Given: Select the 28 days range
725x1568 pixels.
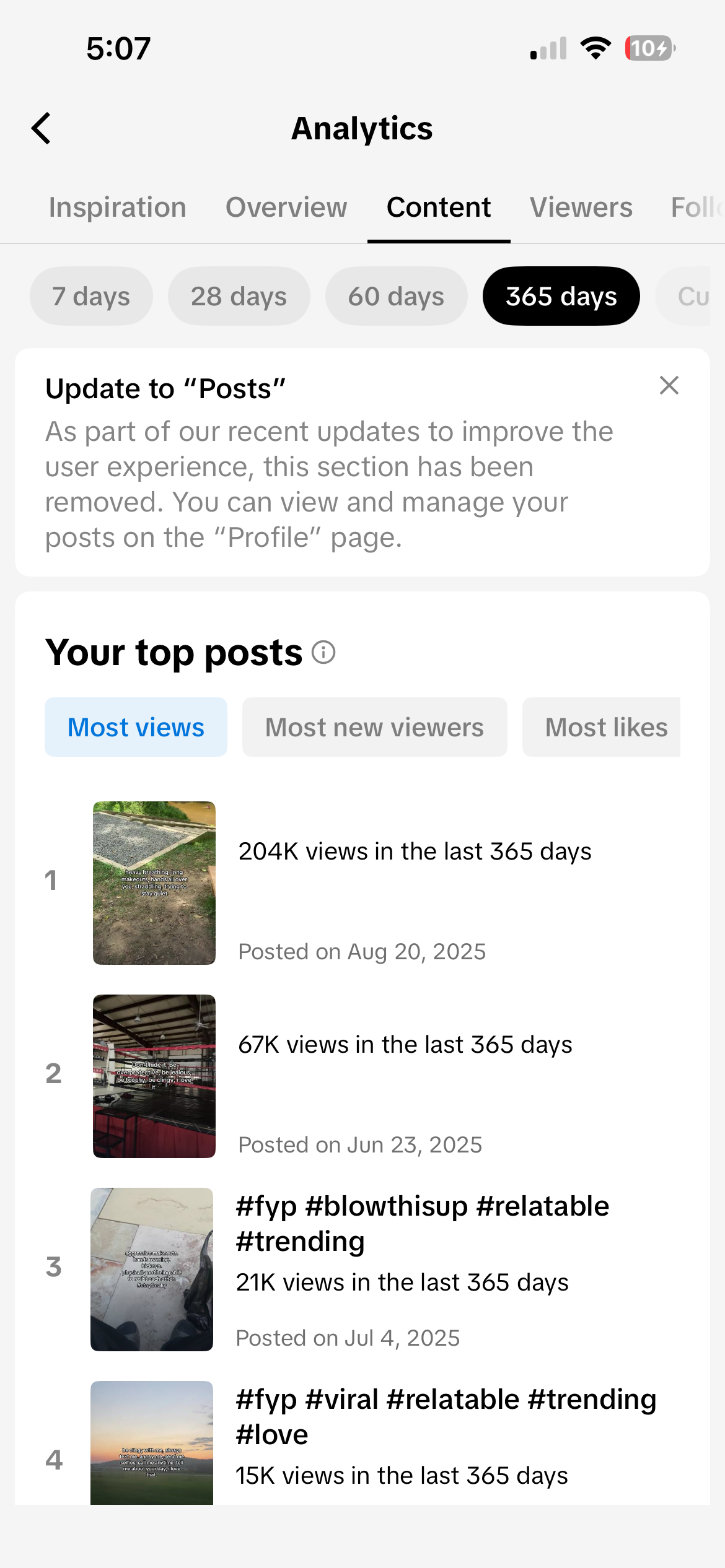Looking at the screenshot, I should click(x=239, y=296).
